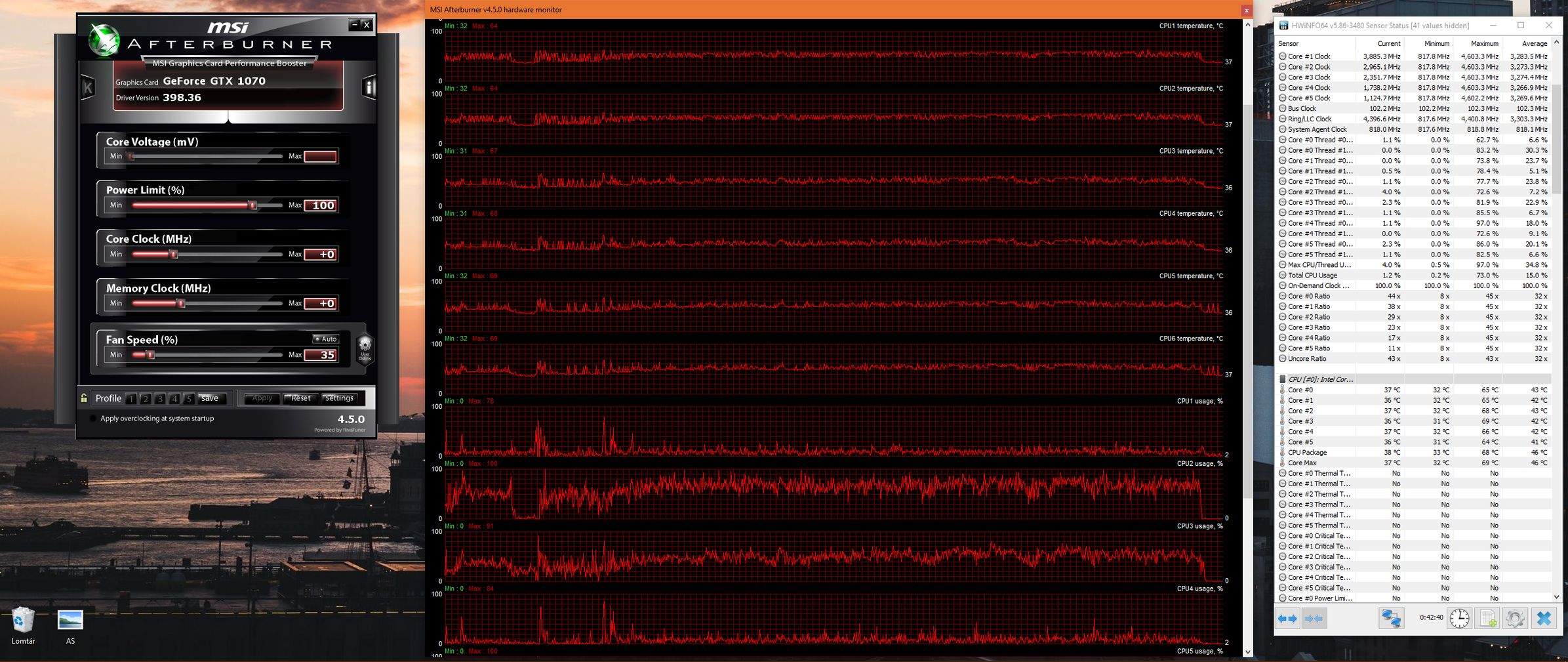Viewport: 1568px width, 662px height.
Task: Click Ring/LLC Clock sensor icon
Action: 1283,119
